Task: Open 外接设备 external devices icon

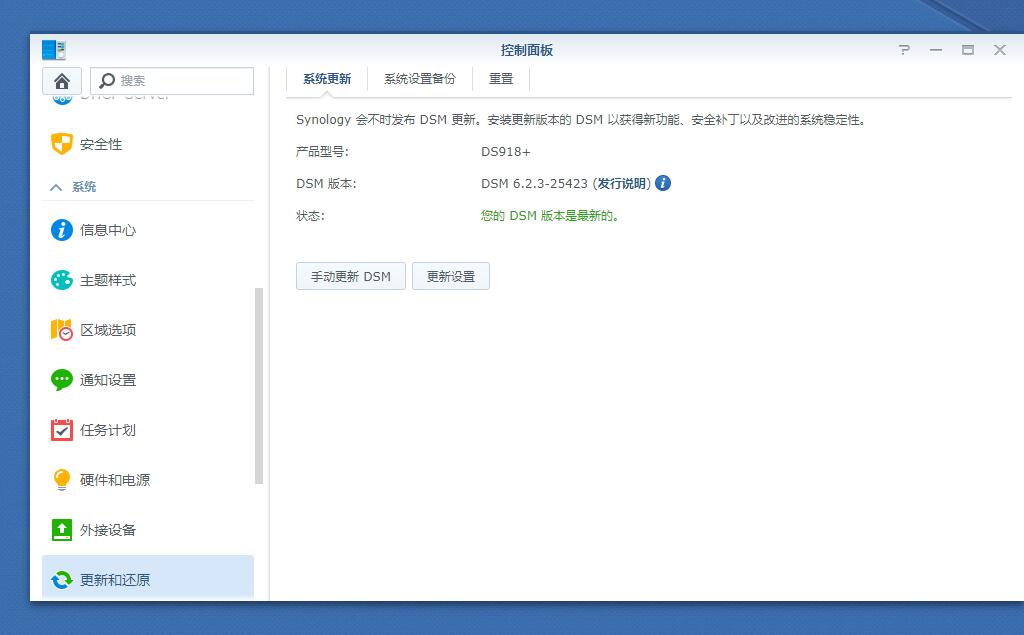Action: point(62,530)
